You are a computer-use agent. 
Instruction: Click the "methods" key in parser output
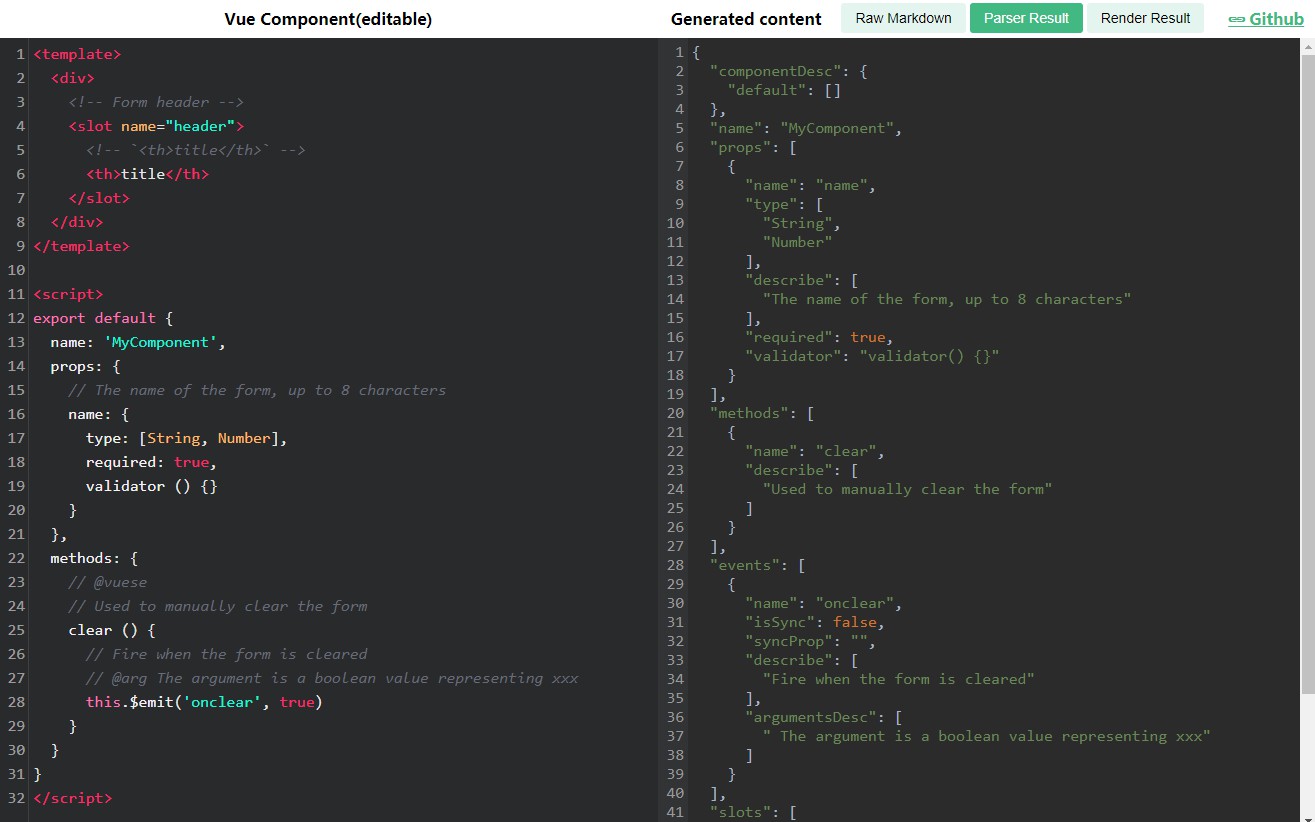[x=745, y=413]
